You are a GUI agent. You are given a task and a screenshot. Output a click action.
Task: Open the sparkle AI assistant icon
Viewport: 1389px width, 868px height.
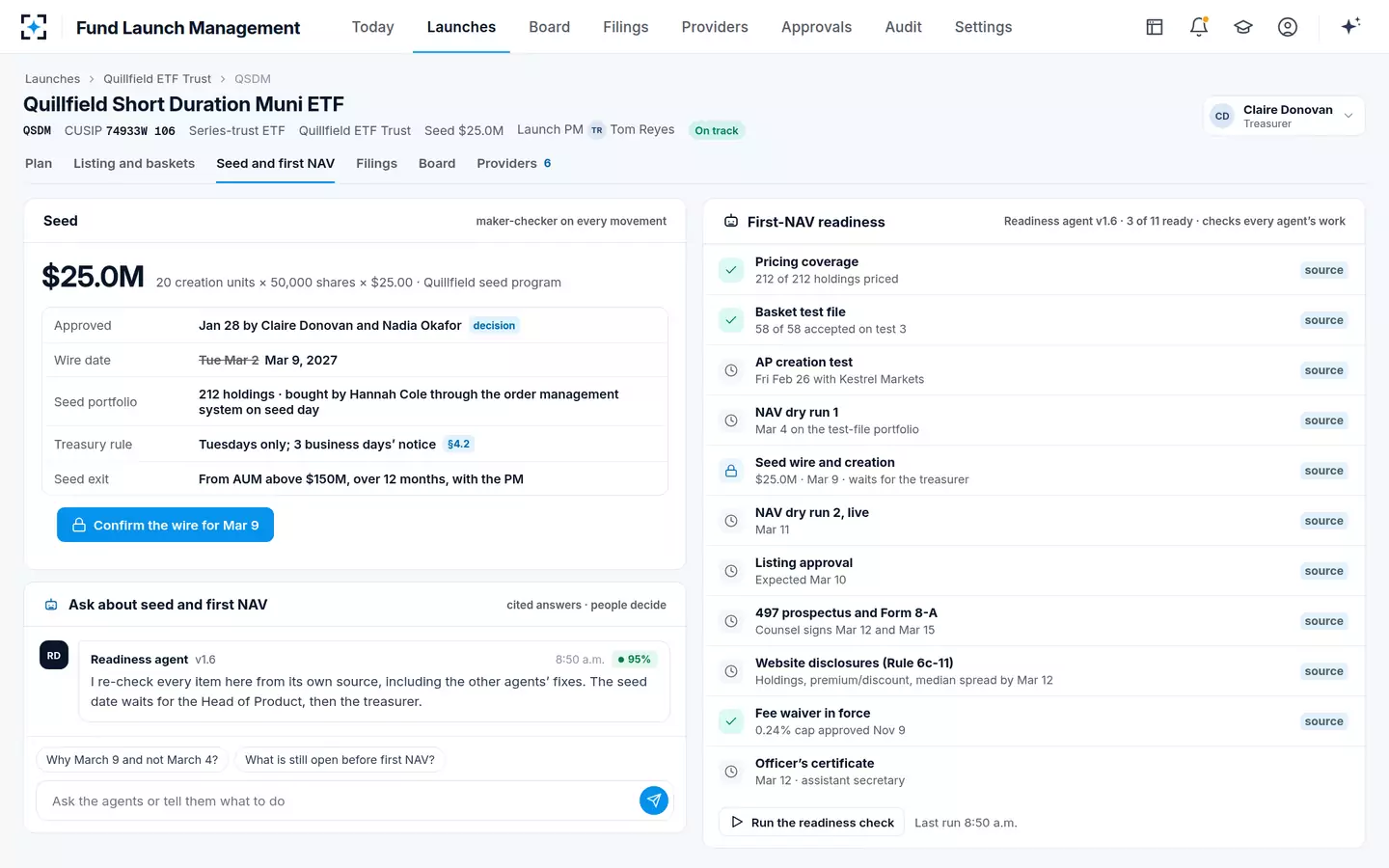click(1350, 26)
